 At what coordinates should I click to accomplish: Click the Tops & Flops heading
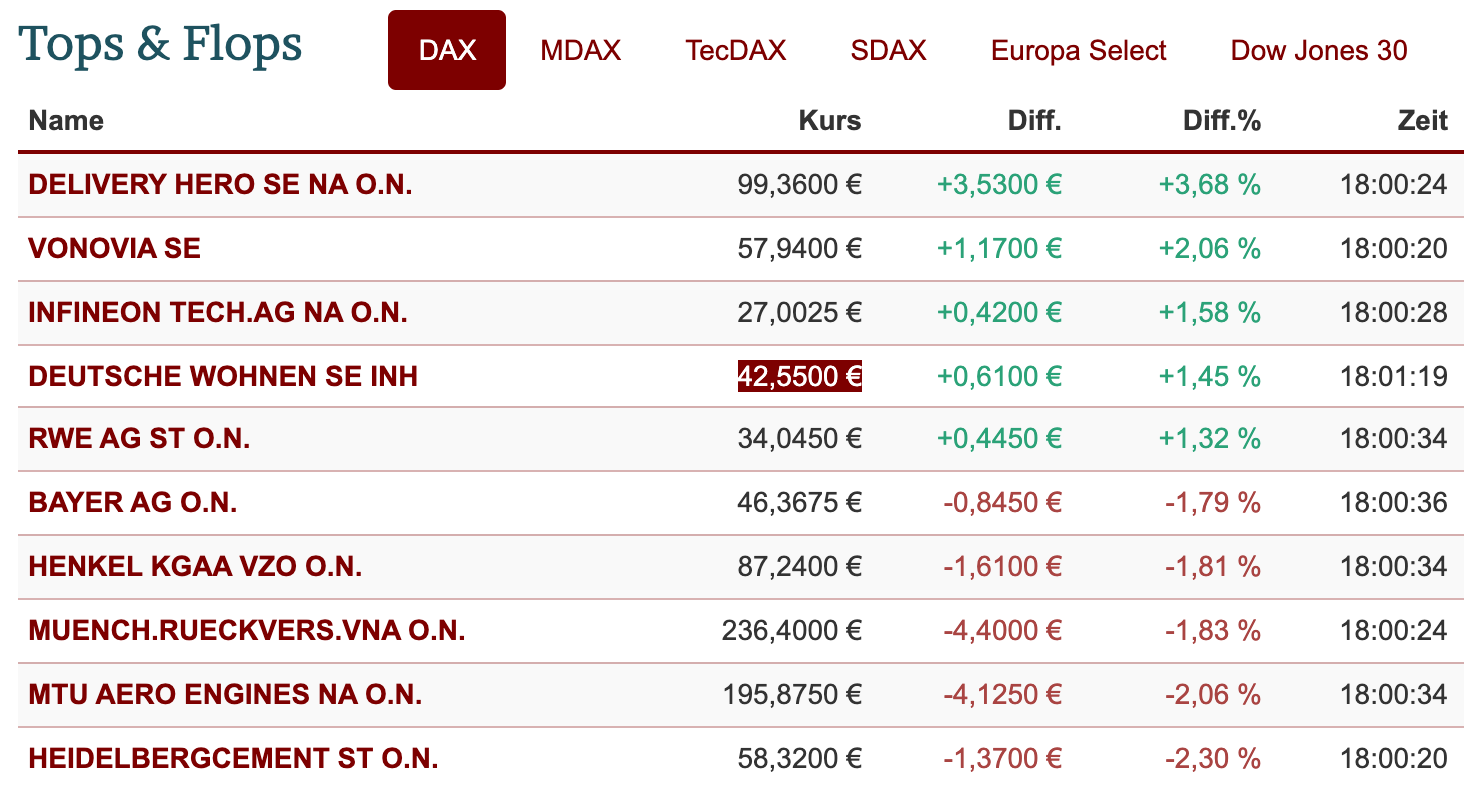tap(160, 44)
